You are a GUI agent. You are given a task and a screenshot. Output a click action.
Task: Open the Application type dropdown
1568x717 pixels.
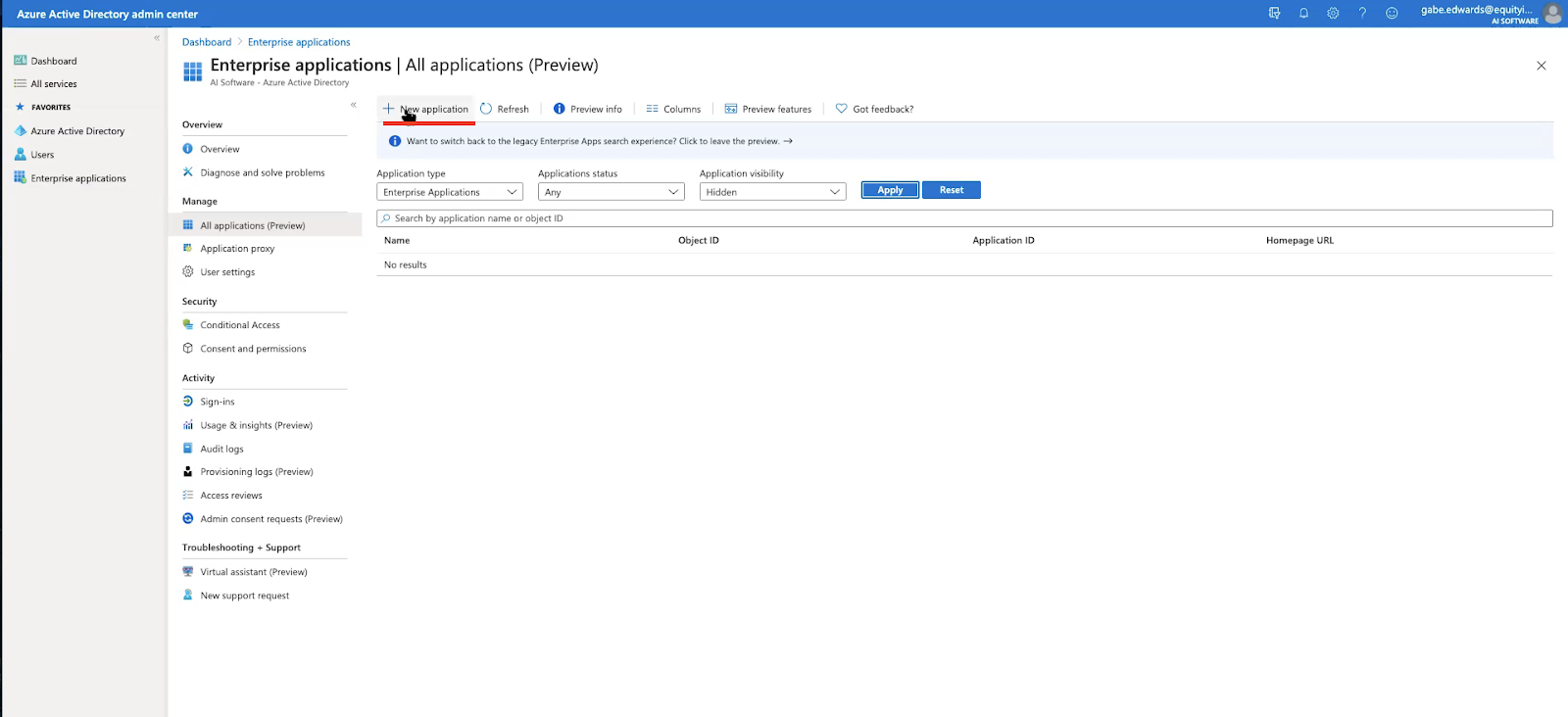pyautogui.click(x=450, y=192)
